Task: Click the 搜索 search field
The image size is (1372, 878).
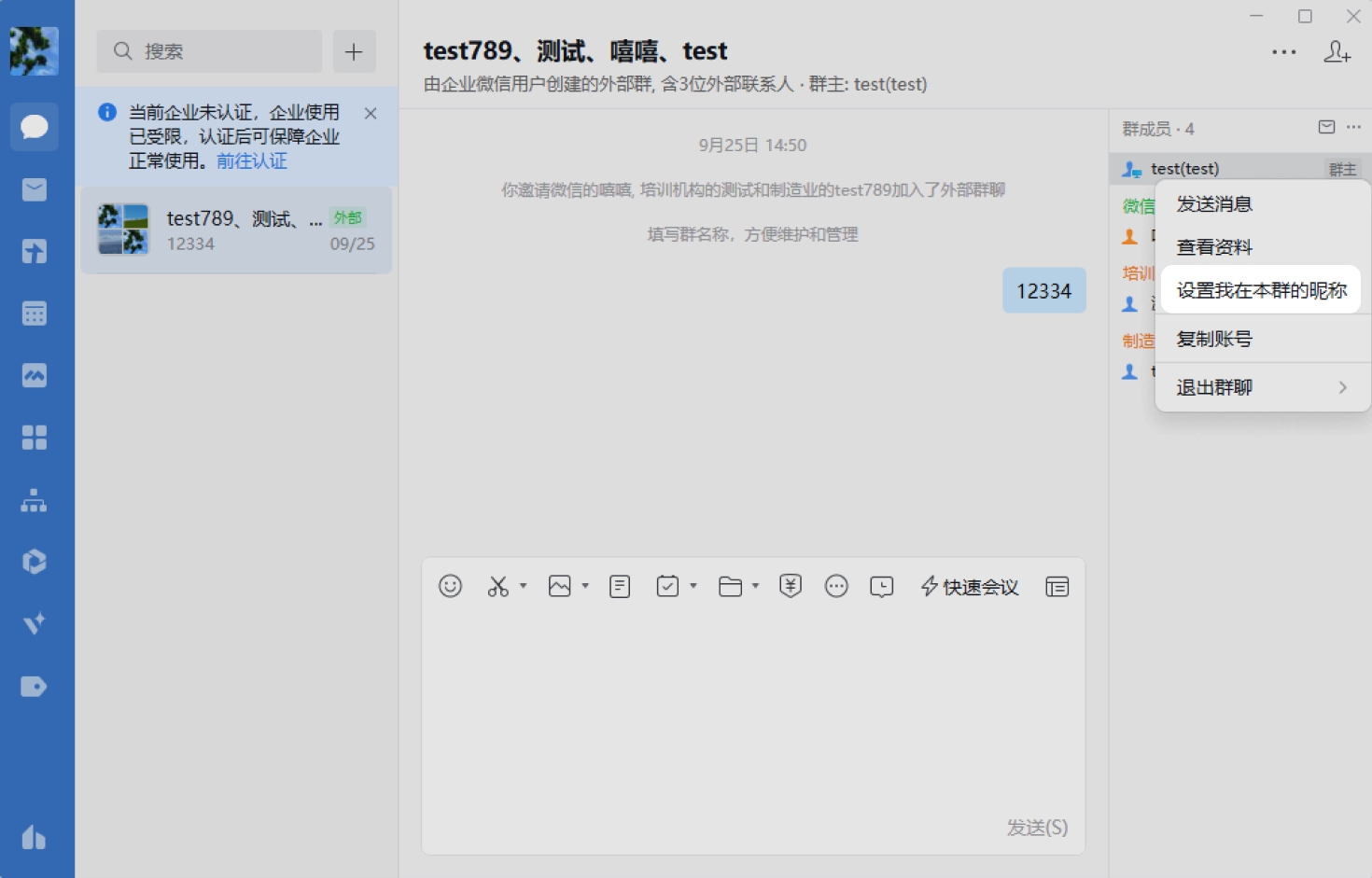Action: point(207,51)
